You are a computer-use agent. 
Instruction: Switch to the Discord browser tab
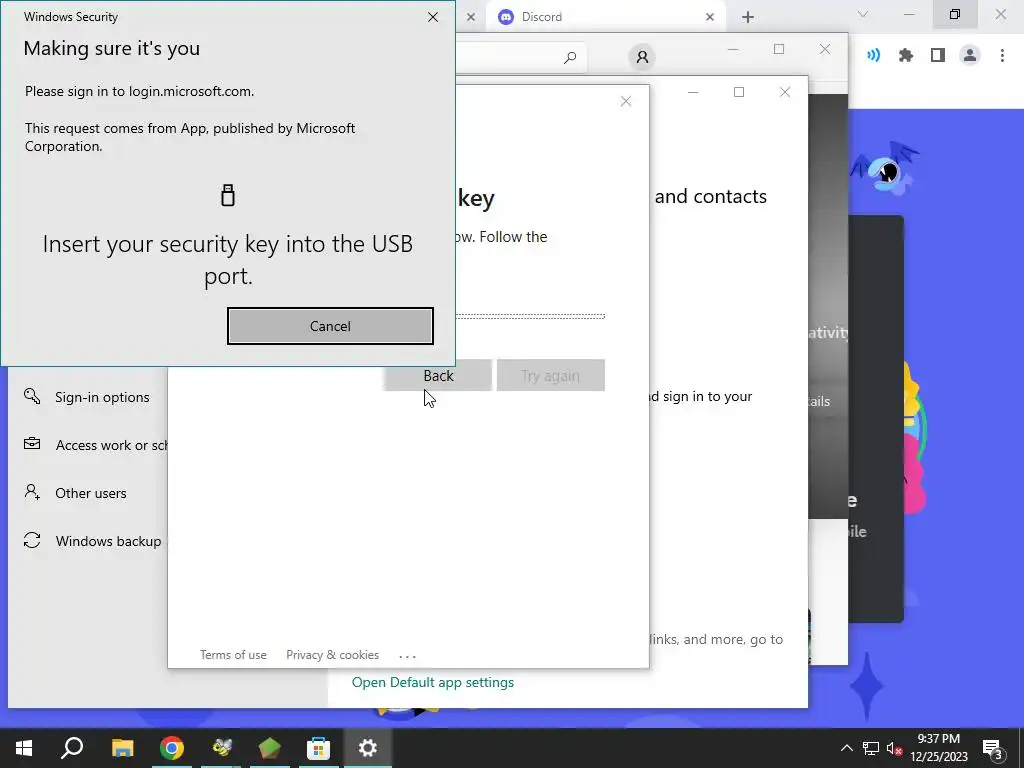[x=605, y=17]
